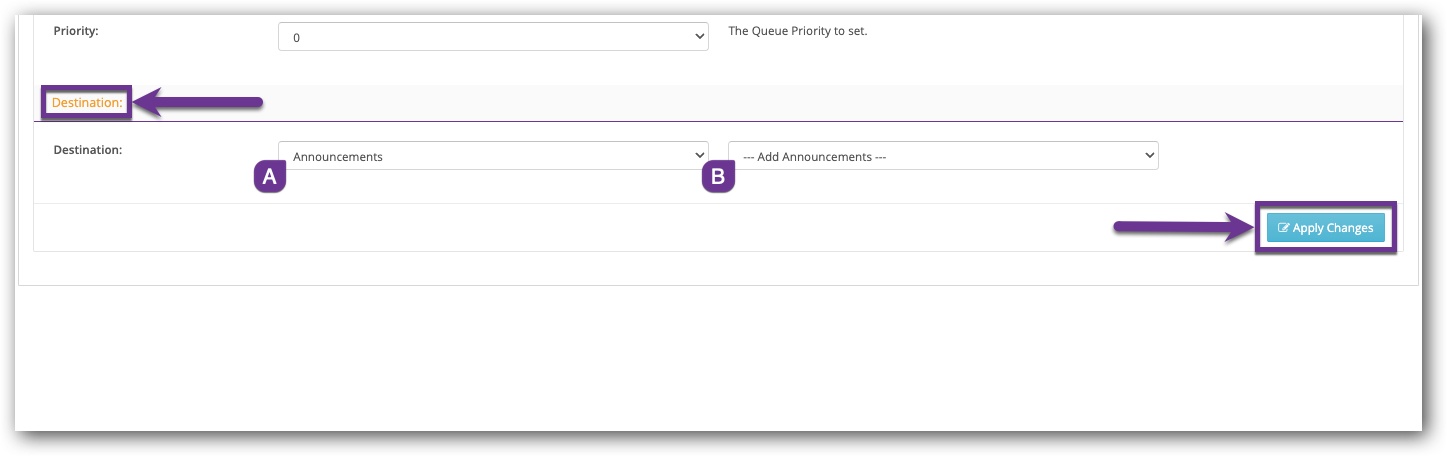Click the edit icon on Apply Changes
The height and width of the screenshot is (456, 1447).
[1284, 228]
